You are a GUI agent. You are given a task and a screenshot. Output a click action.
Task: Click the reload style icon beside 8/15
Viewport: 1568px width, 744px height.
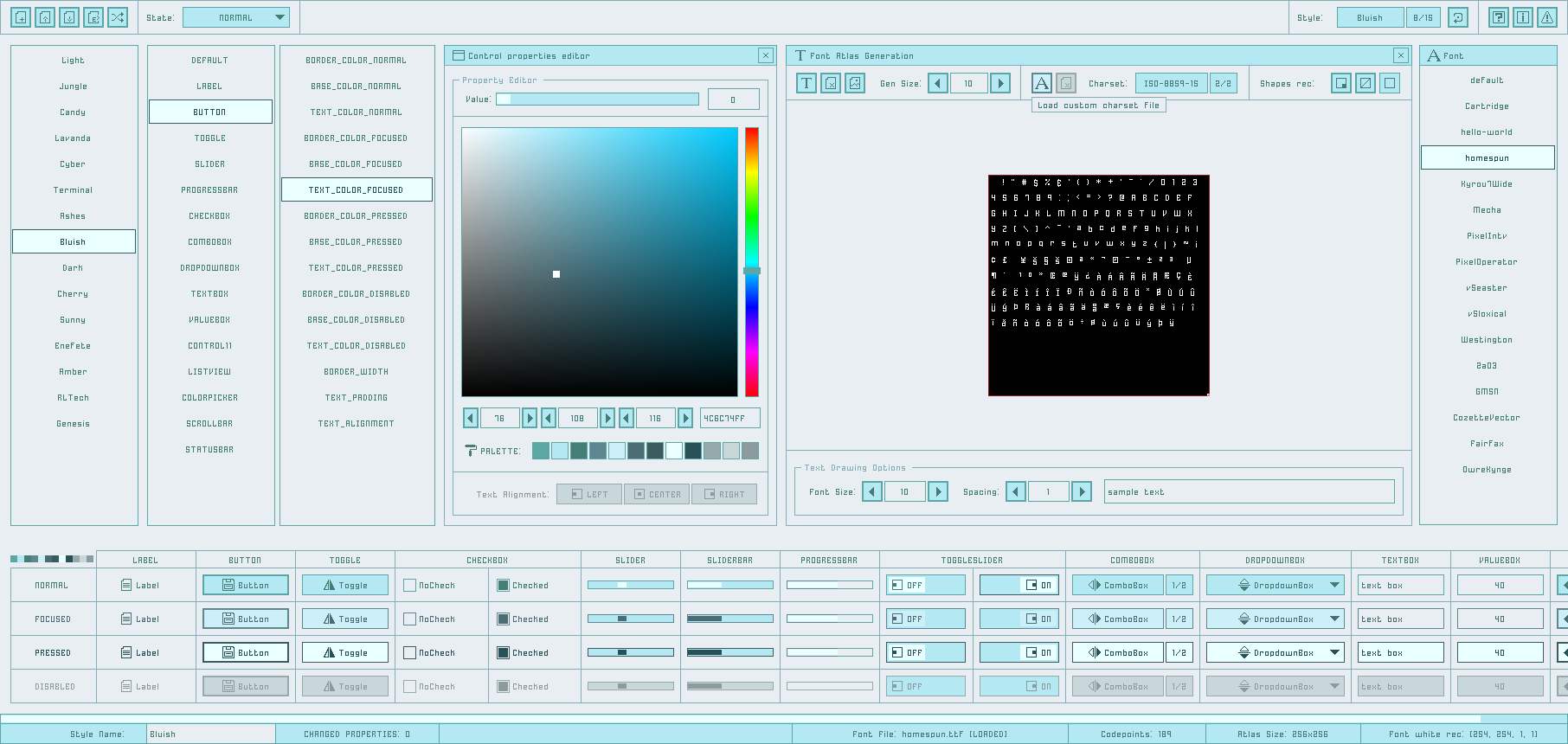tap(1458, 17)
